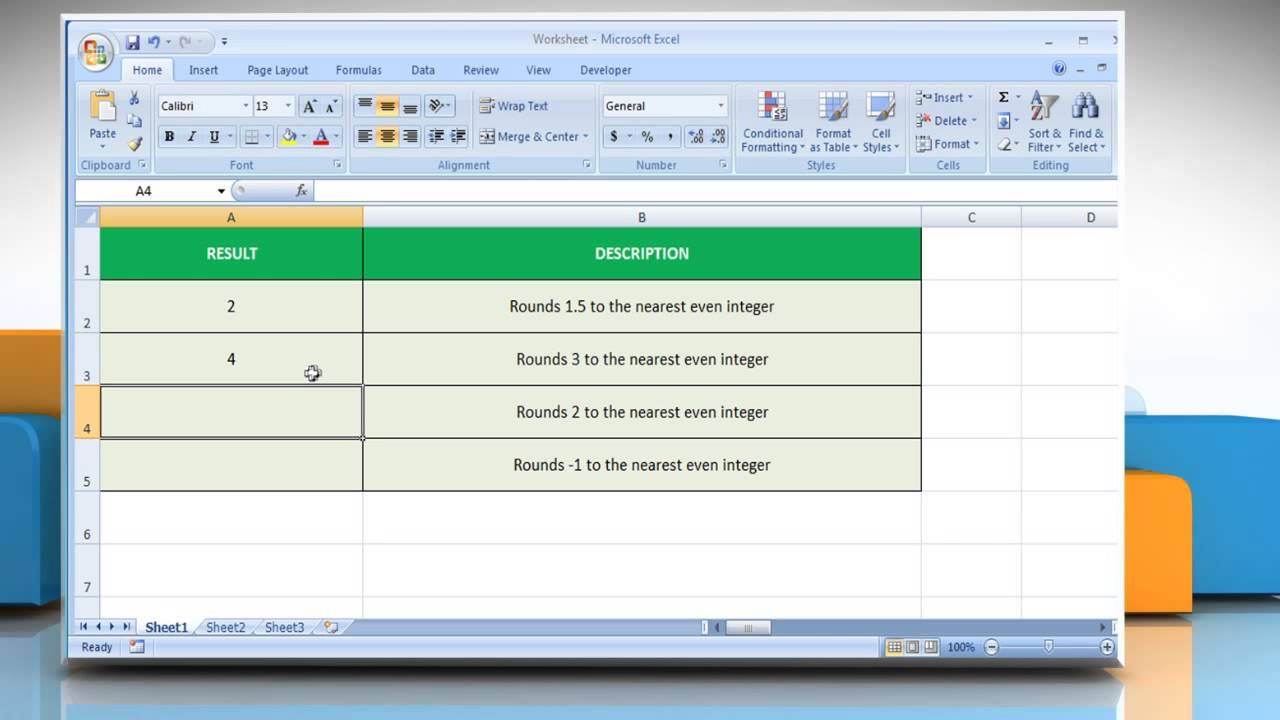Apply top vertical alignment
The image size is (1280, 720).
pos(365,106)
